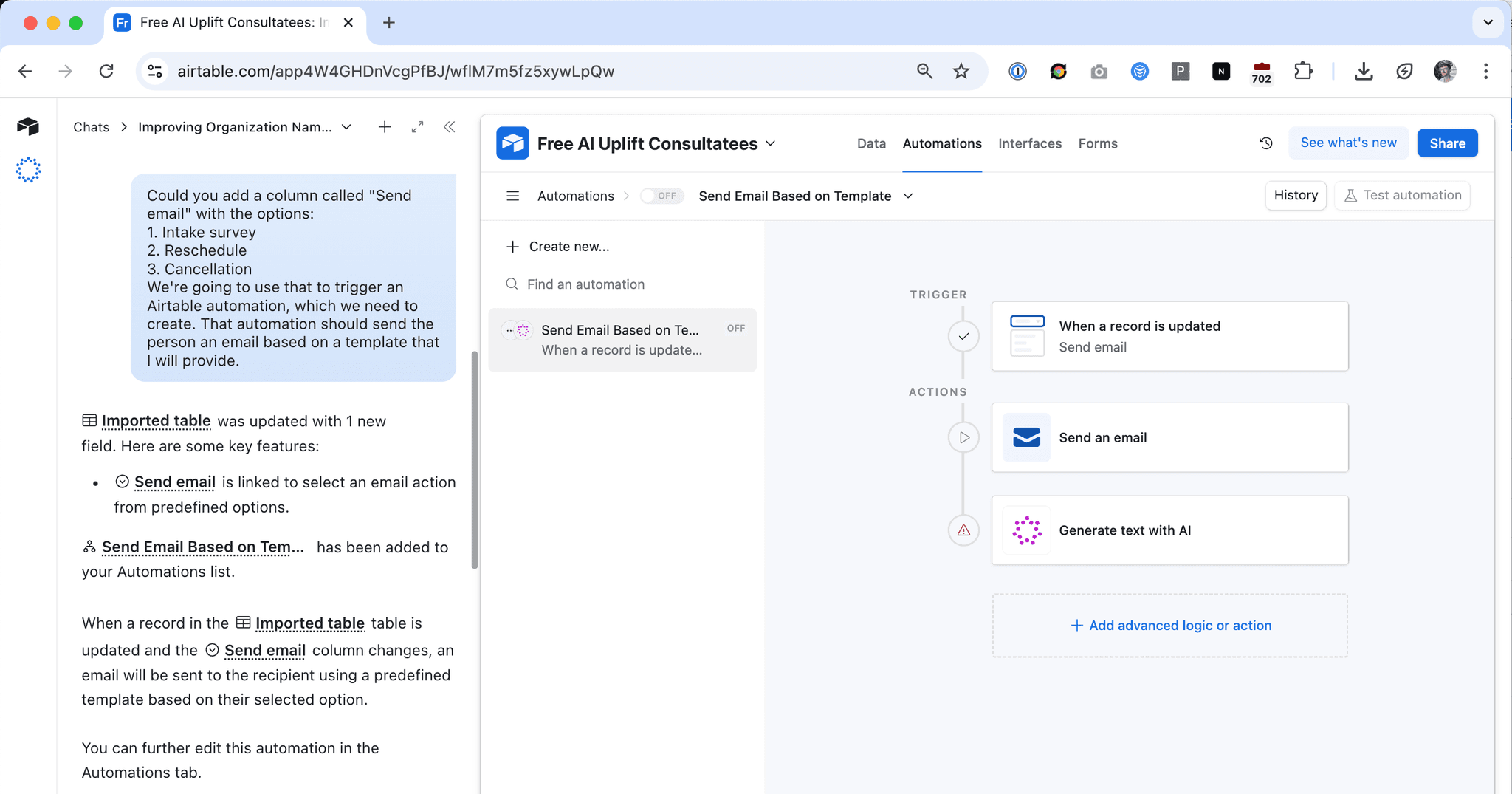The width and height of the screenshot is (1512, 794).
Task: Click the Chats breadcrumb link
Action: coord(91,127)
